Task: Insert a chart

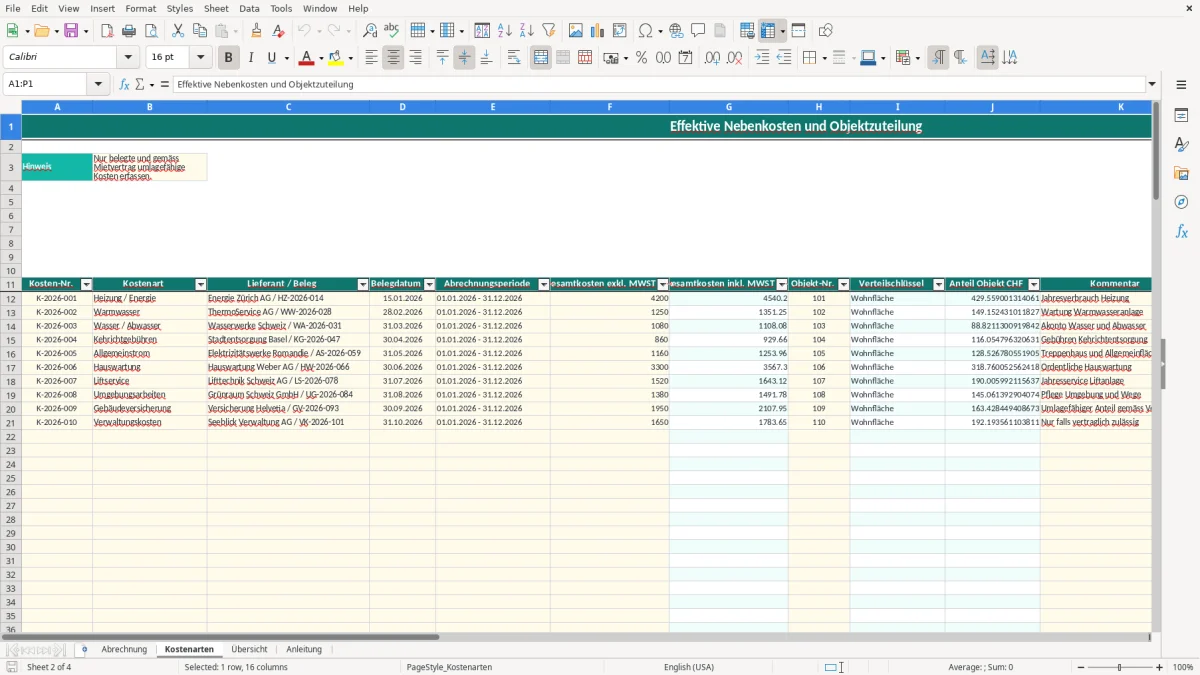Action: coord(598,31)
